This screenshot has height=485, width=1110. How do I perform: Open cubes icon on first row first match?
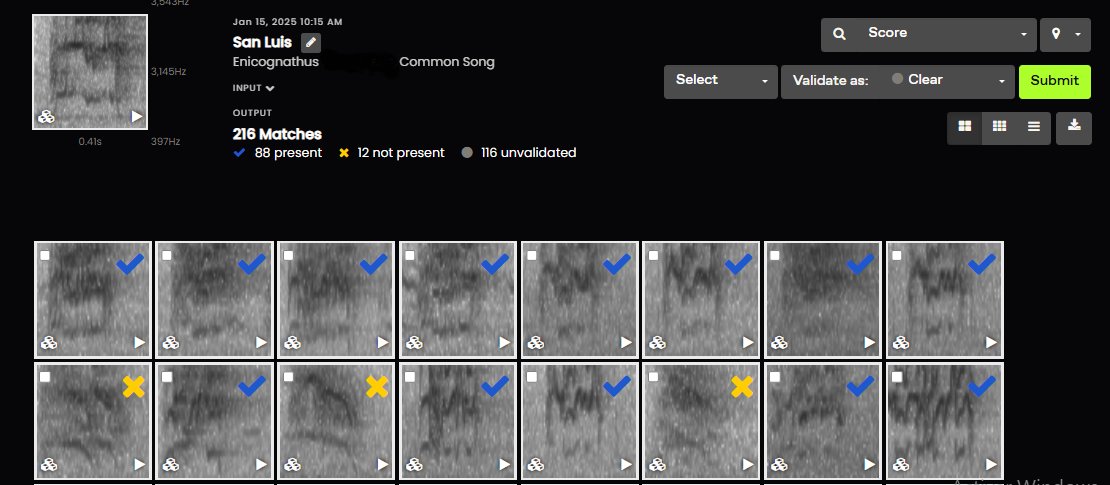49,343
